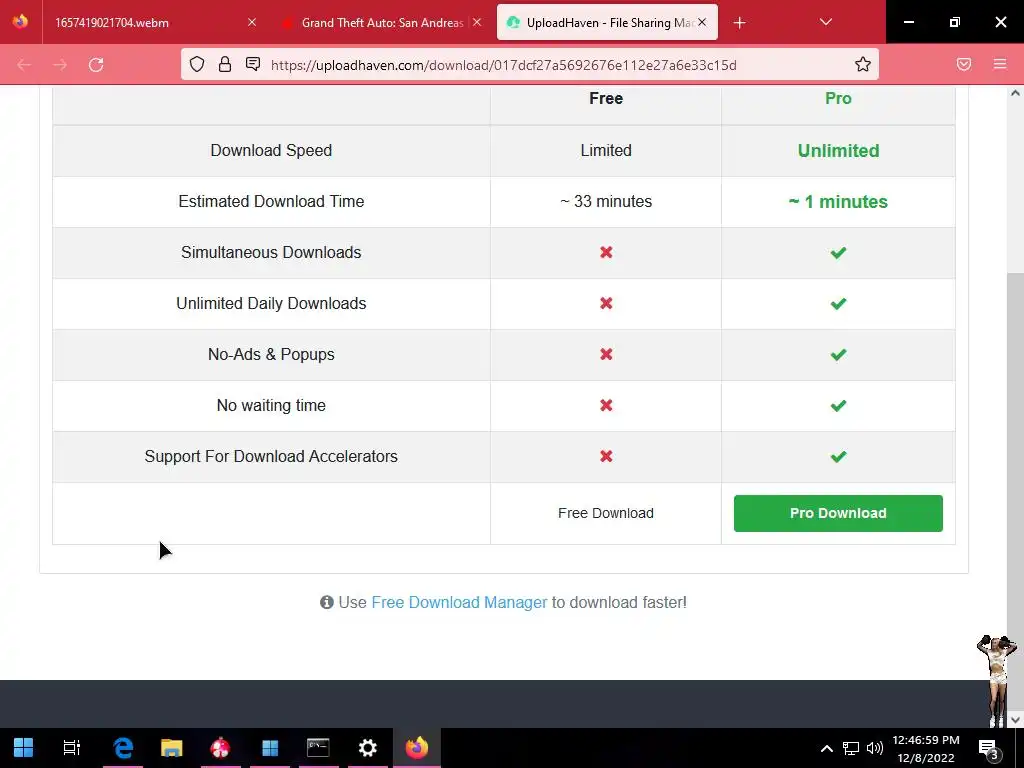Close the 1657419021704.webm tab
This screenshot has width=1024, height=768.
click(252, 22)
